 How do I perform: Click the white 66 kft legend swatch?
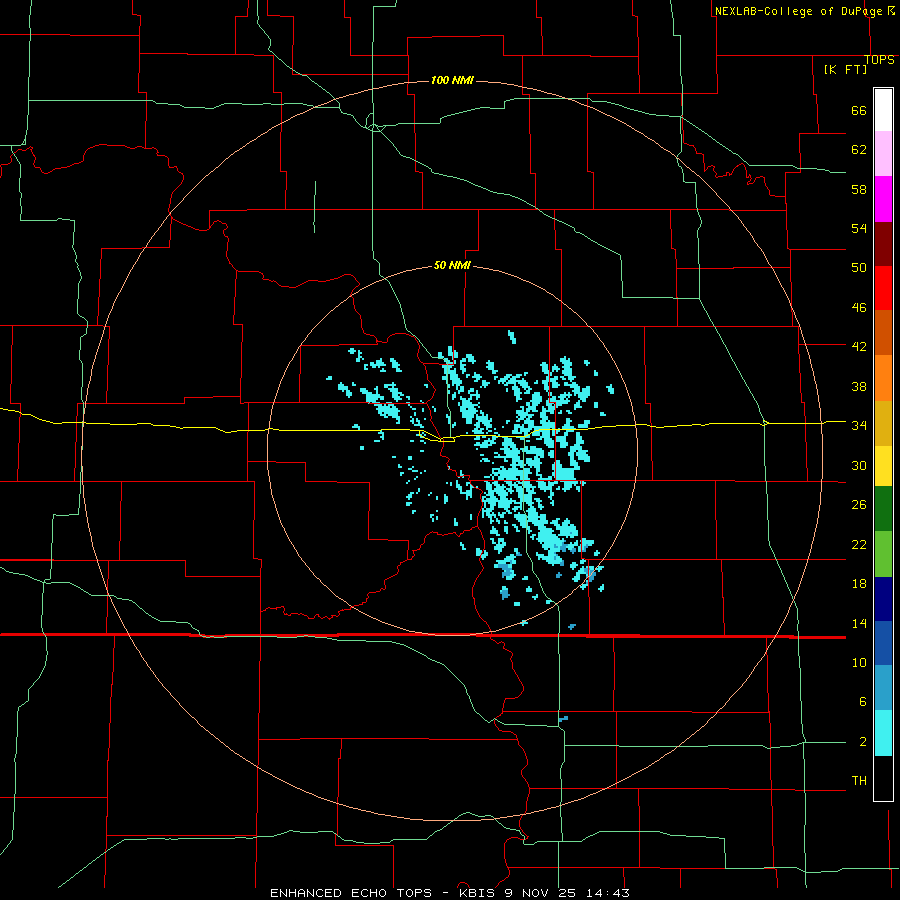pos(883,110)
